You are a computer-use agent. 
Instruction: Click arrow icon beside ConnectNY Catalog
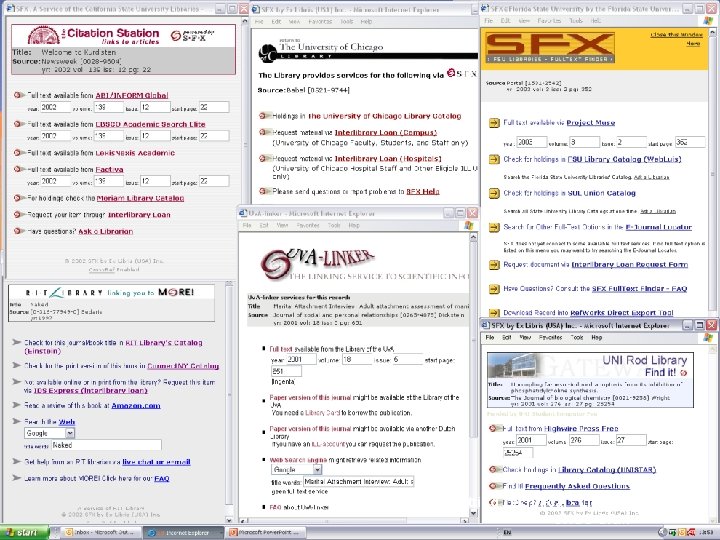pos(17,366)
